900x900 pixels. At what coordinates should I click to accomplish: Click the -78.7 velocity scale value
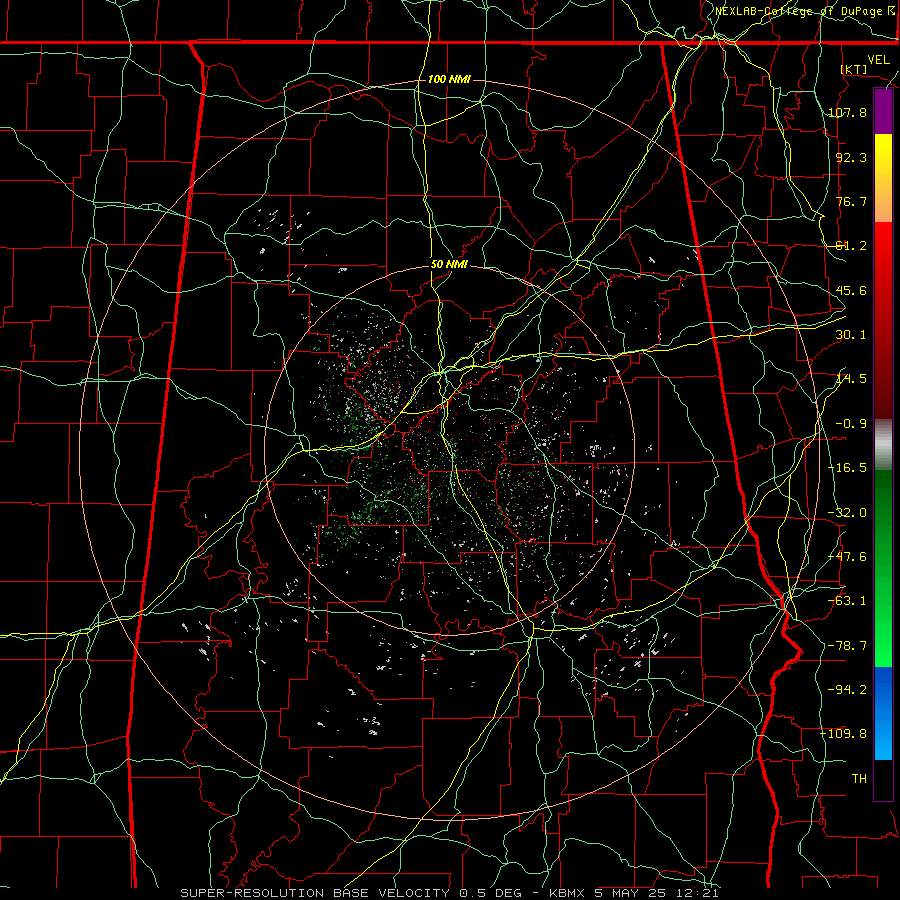tap(847, 646)
